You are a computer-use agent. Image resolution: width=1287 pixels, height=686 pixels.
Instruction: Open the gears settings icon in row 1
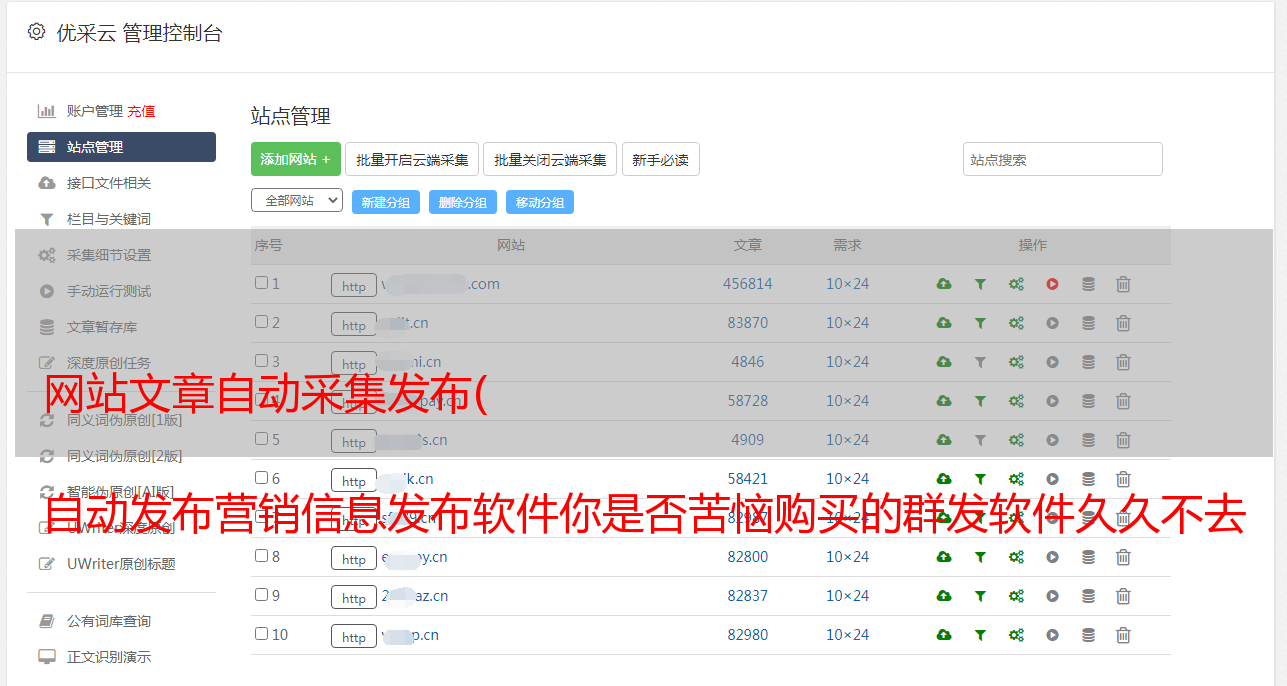tap(1016, 284)
